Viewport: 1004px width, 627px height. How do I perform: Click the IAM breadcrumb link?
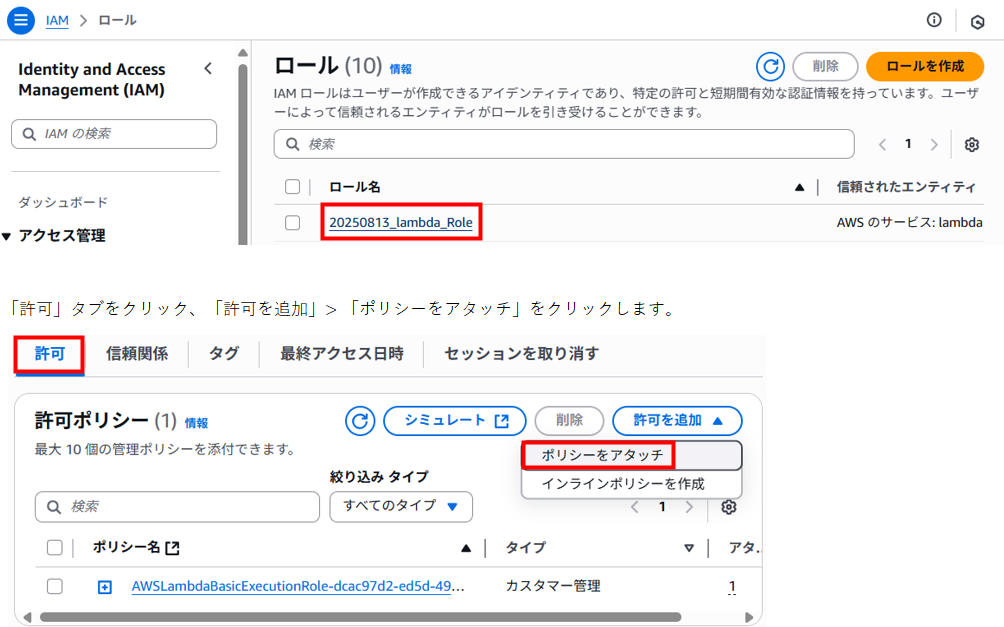coord(57,20)
